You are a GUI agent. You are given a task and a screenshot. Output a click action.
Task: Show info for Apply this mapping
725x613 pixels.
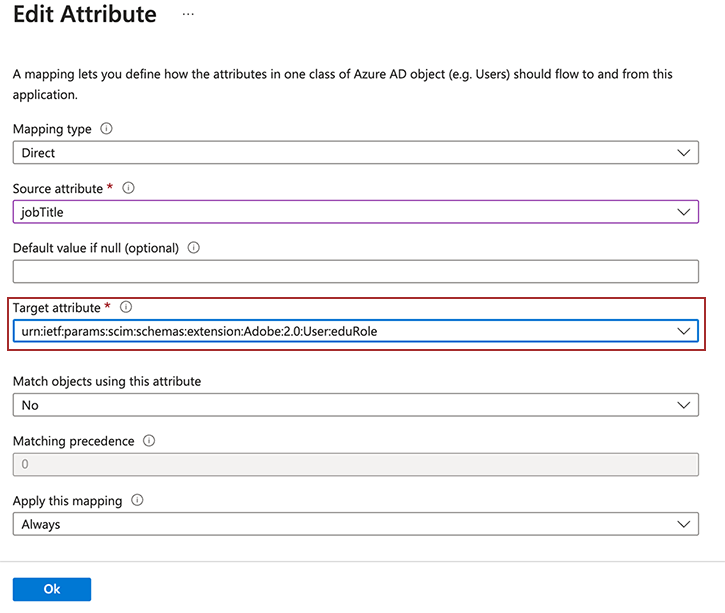(x=137, y=500)
